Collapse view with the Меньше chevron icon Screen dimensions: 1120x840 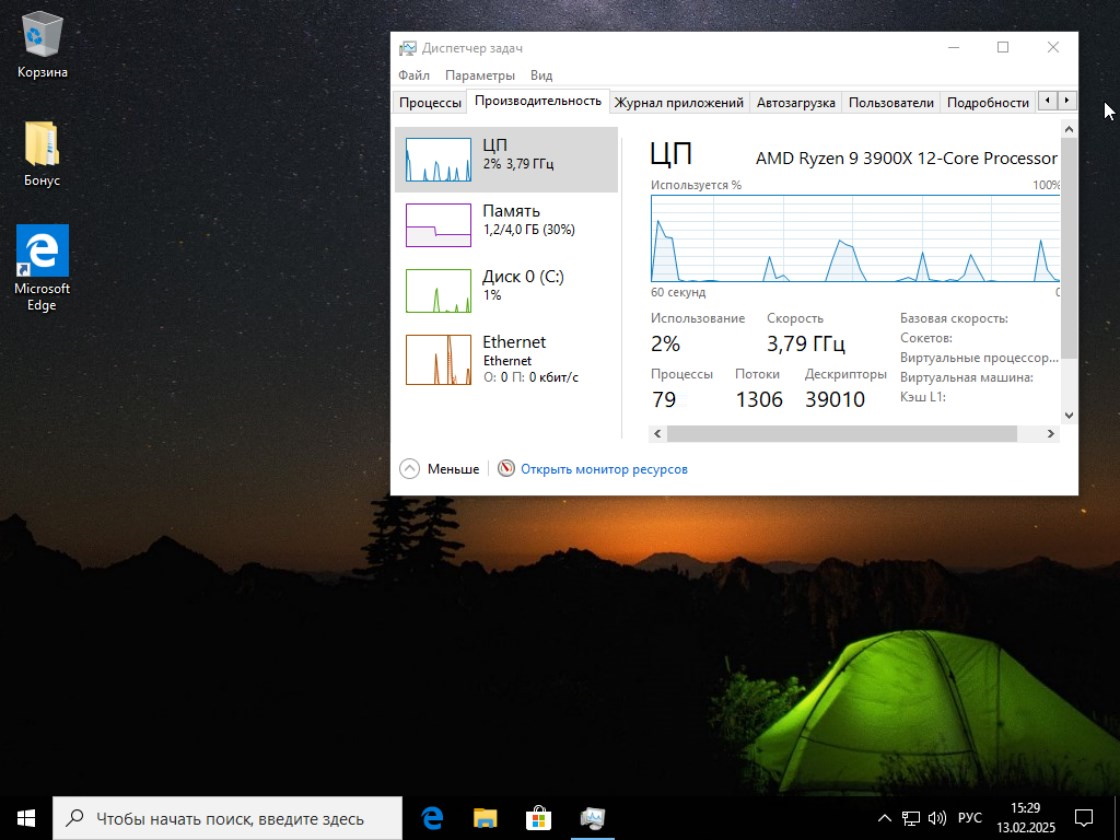pos(409,469)
